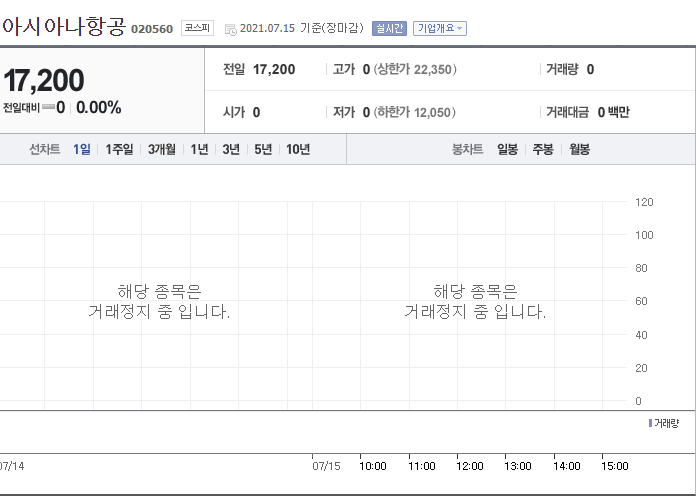Switch to the 3개월 chart period

162,149
